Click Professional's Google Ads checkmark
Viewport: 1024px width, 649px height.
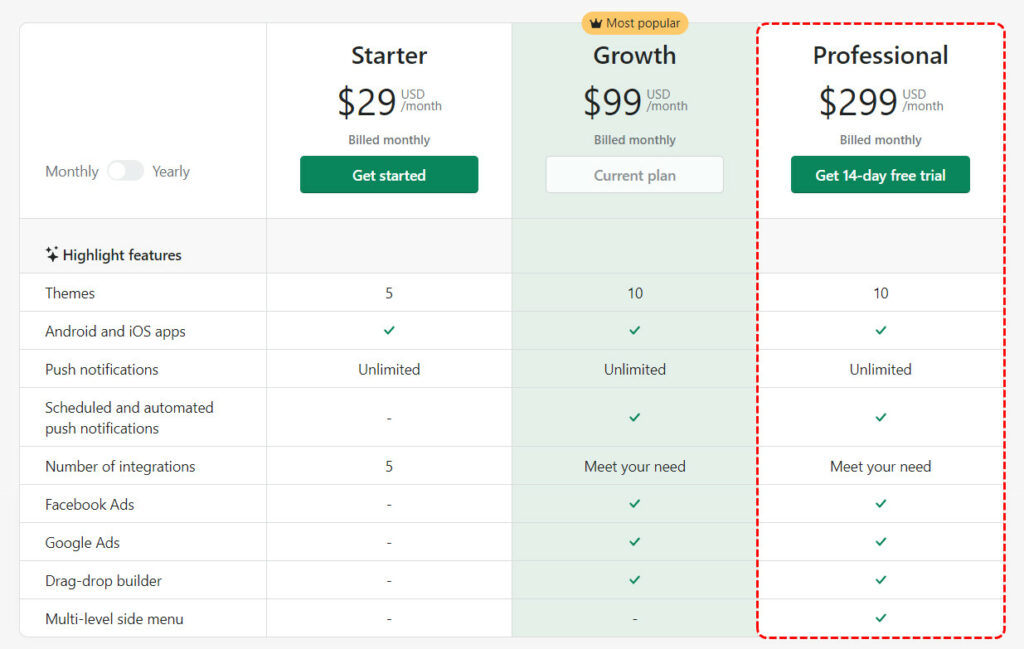click(x=881, y=542)
